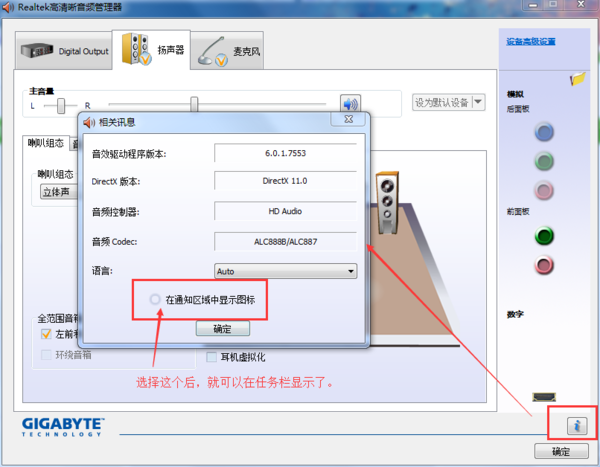
Task: Click the main window 确定 button
Action: pyautogui.click(x=561, y=451)
